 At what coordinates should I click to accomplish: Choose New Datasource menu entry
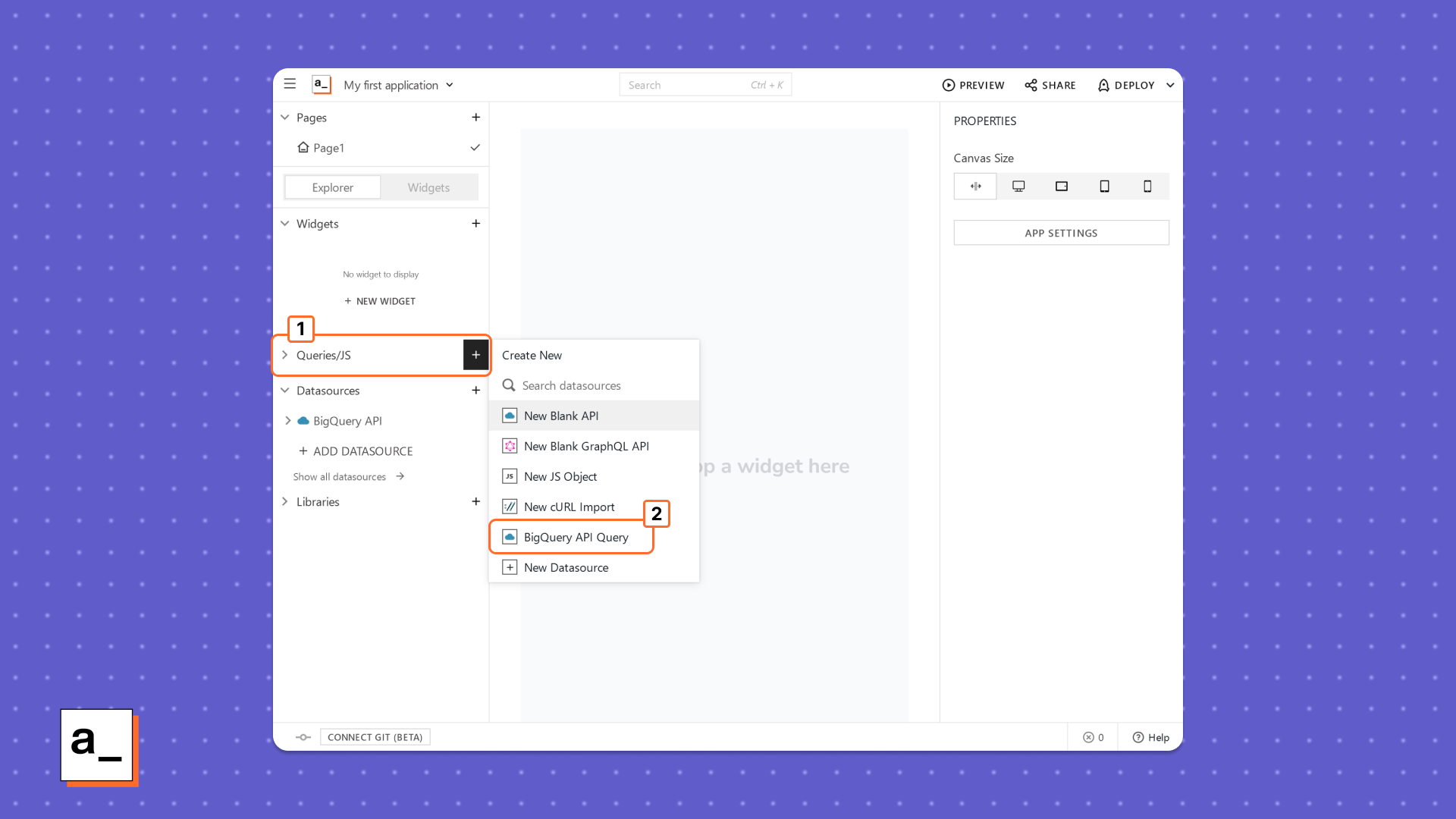594,567
